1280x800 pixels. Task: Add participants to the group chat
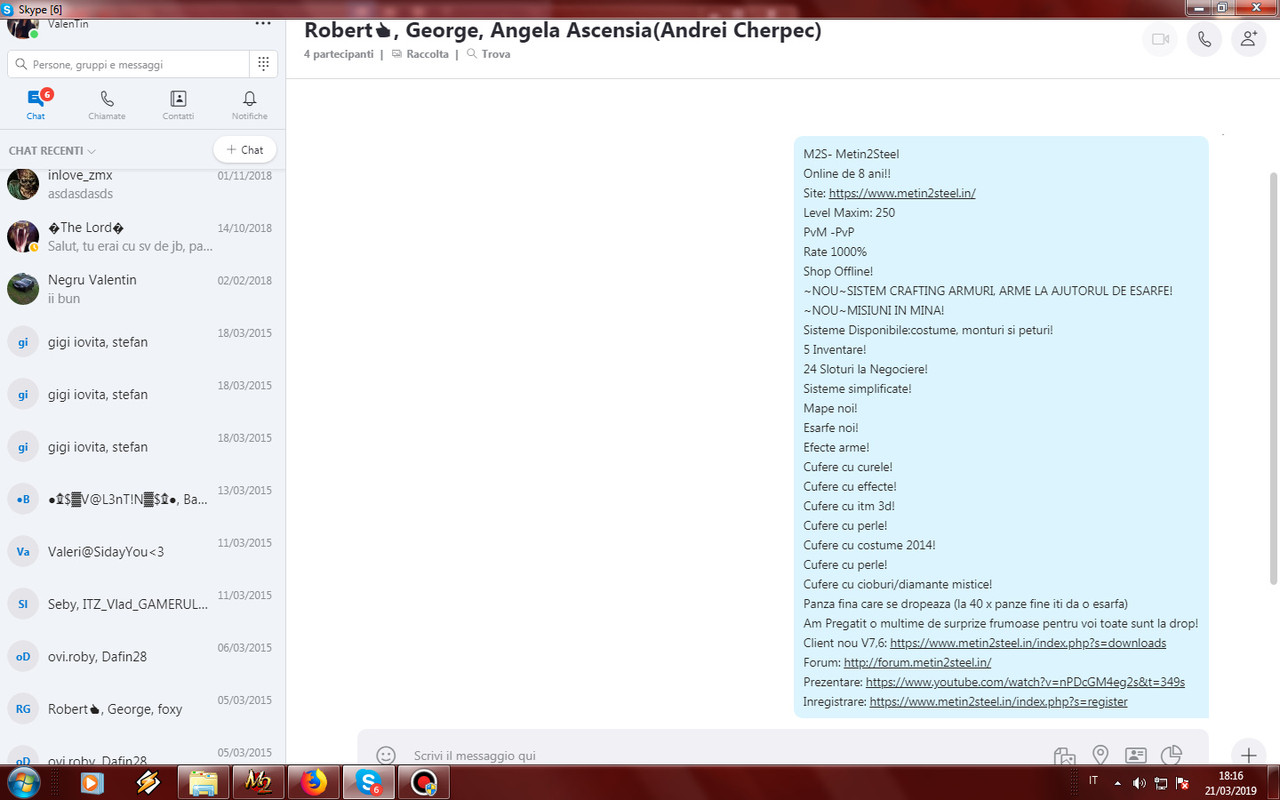(x=1248, y=39)
